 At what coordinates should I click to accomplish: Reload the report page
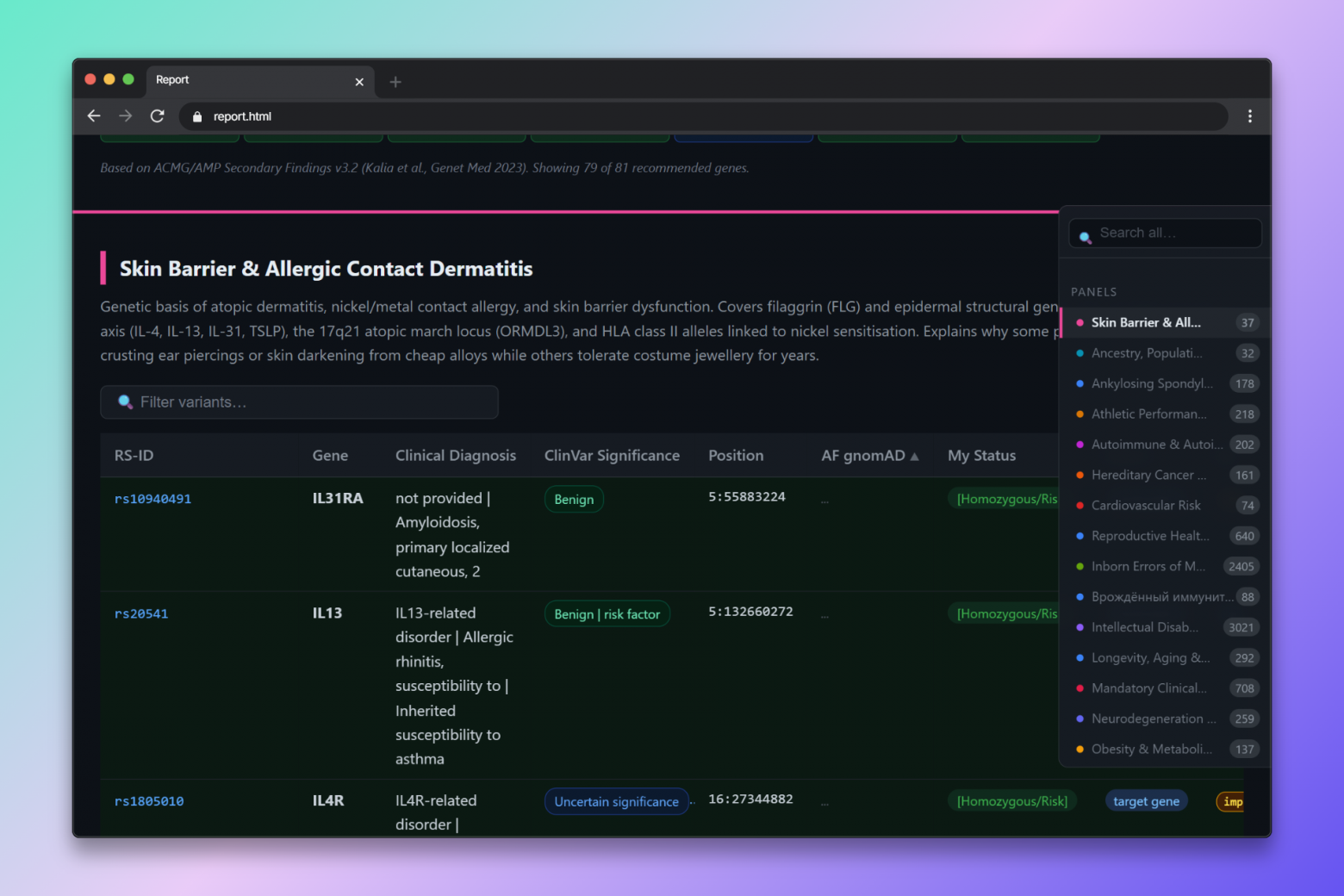(158, 116)
